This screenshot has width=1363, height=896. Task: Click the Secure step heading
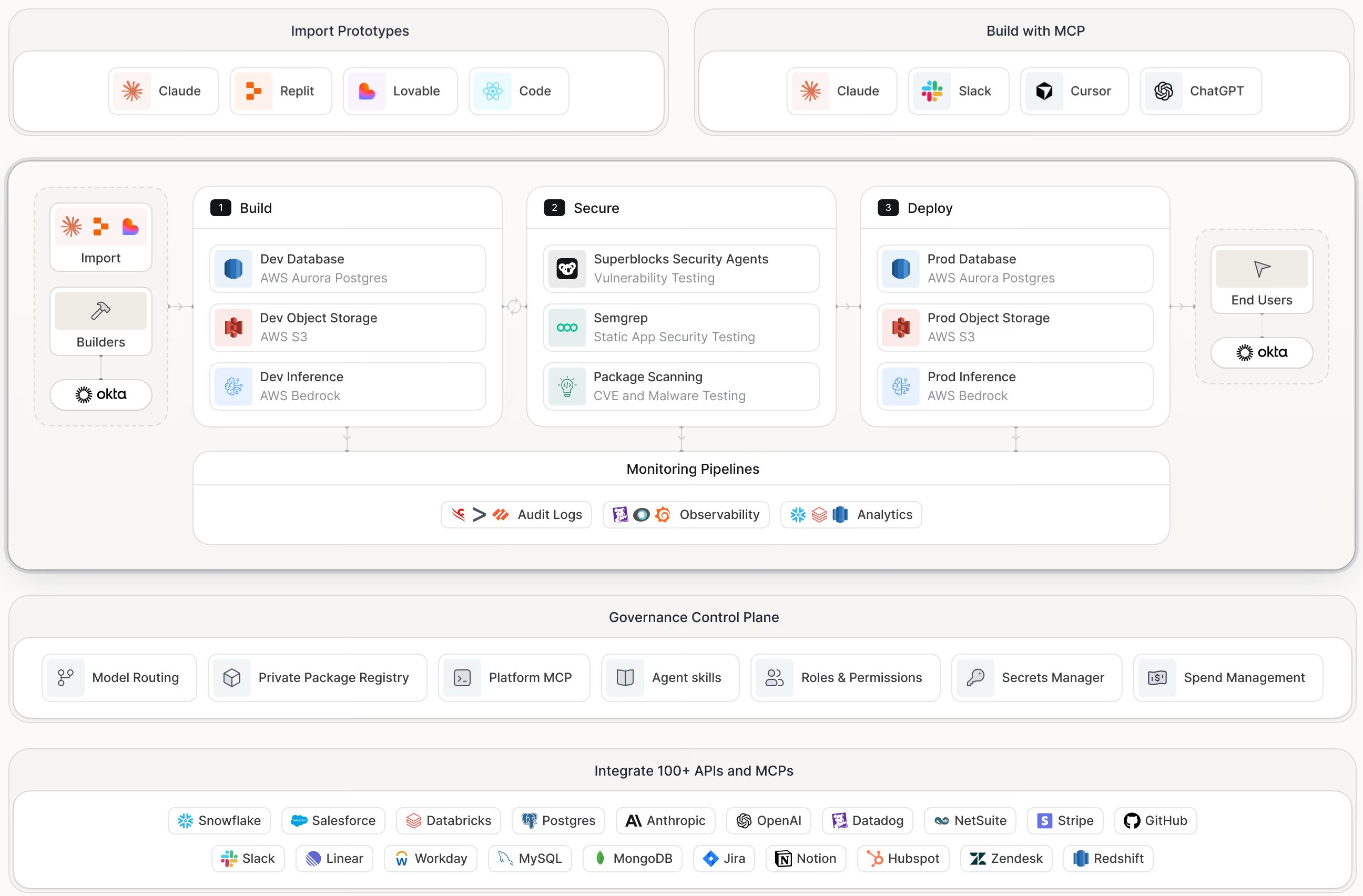[596, 208]
